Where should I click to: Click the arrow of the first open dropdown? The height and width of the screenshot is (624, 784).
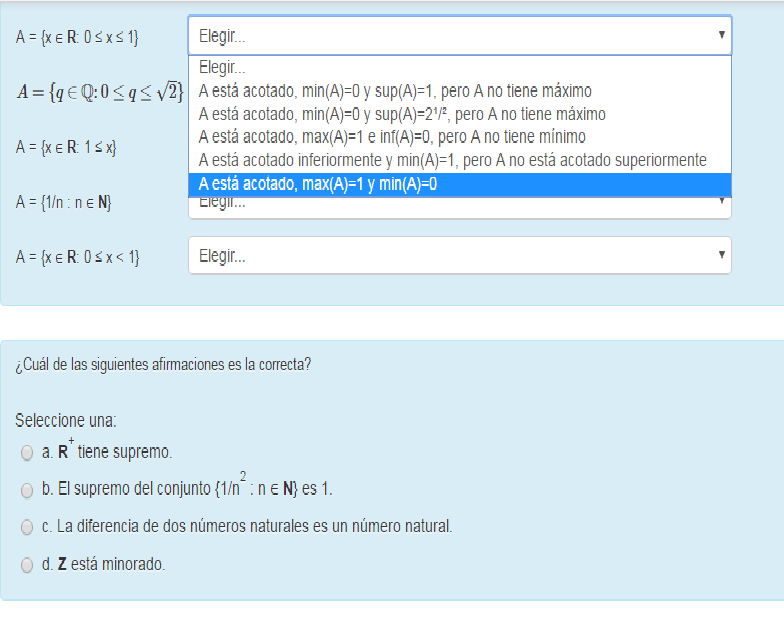(721, 36)
